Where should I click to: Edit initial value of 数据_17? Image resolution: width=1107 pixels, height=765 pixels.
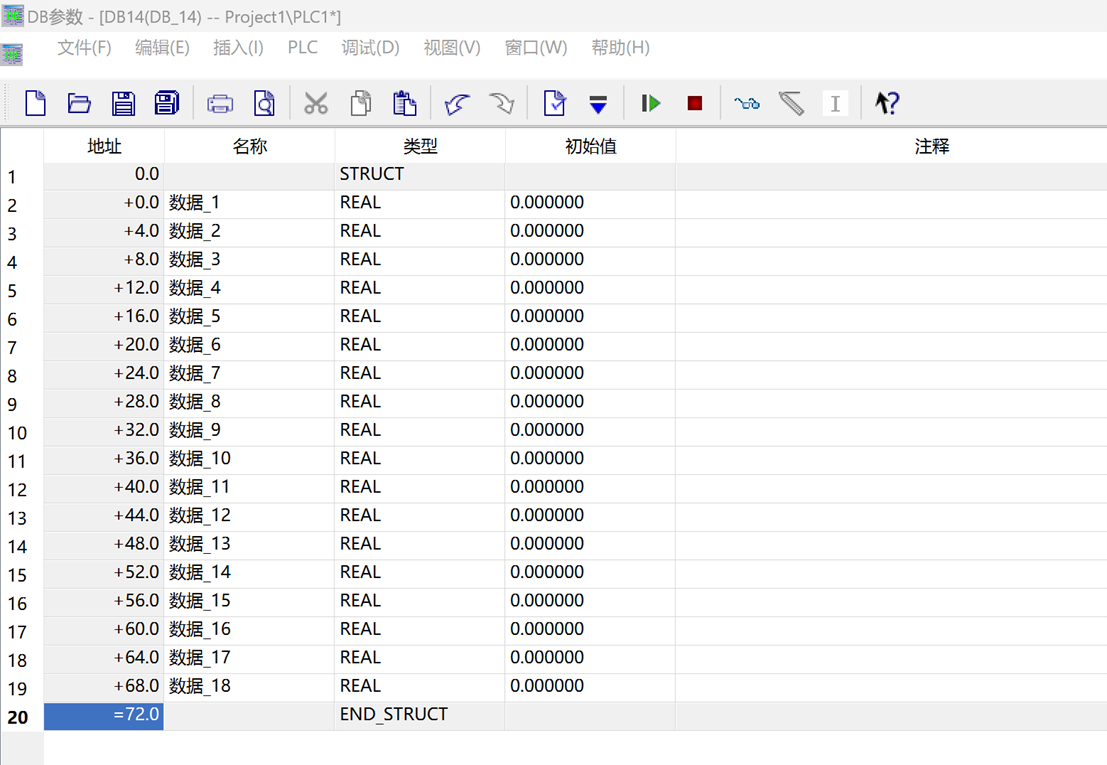point(590,658)
